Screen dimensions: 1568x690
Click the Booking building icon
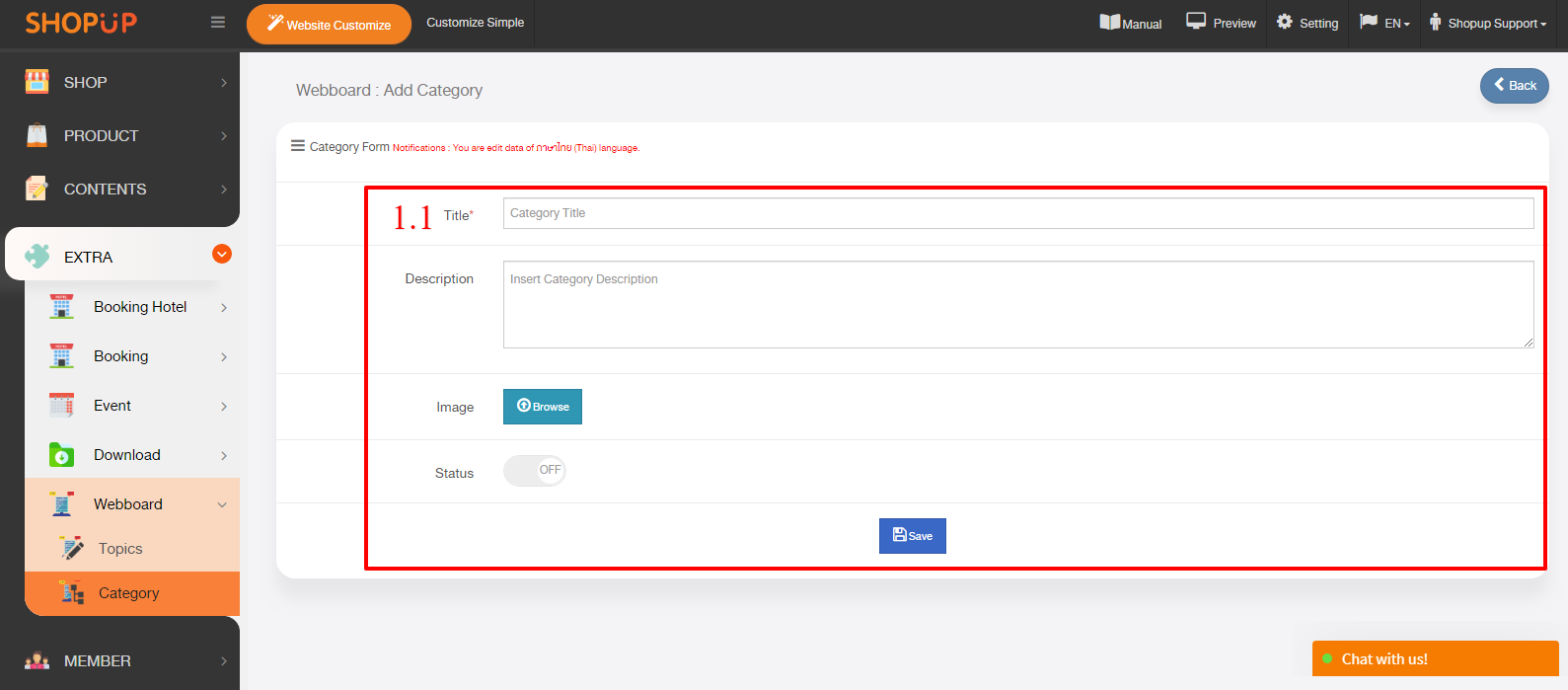tap(61, 356)
